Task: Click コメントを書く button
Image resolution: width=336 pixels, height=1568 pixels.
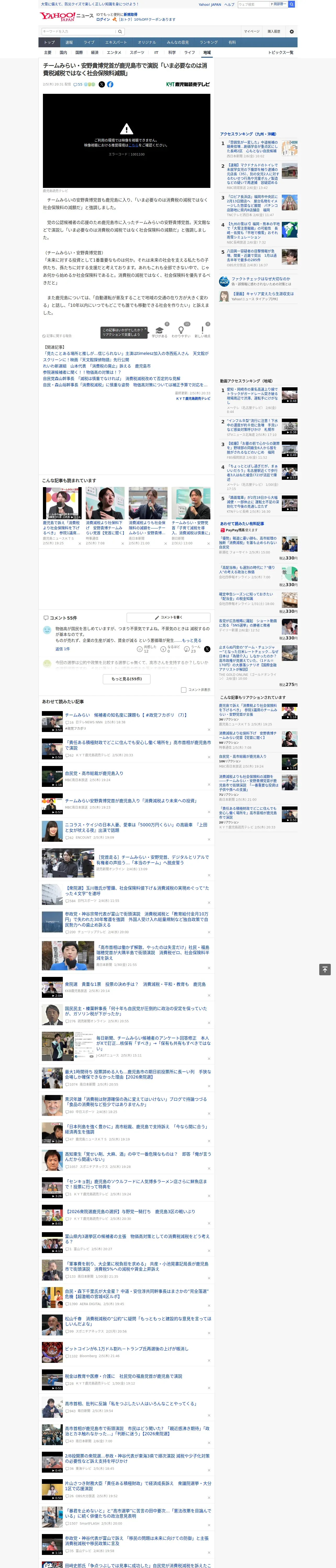Action: click(x=168, y=617)
